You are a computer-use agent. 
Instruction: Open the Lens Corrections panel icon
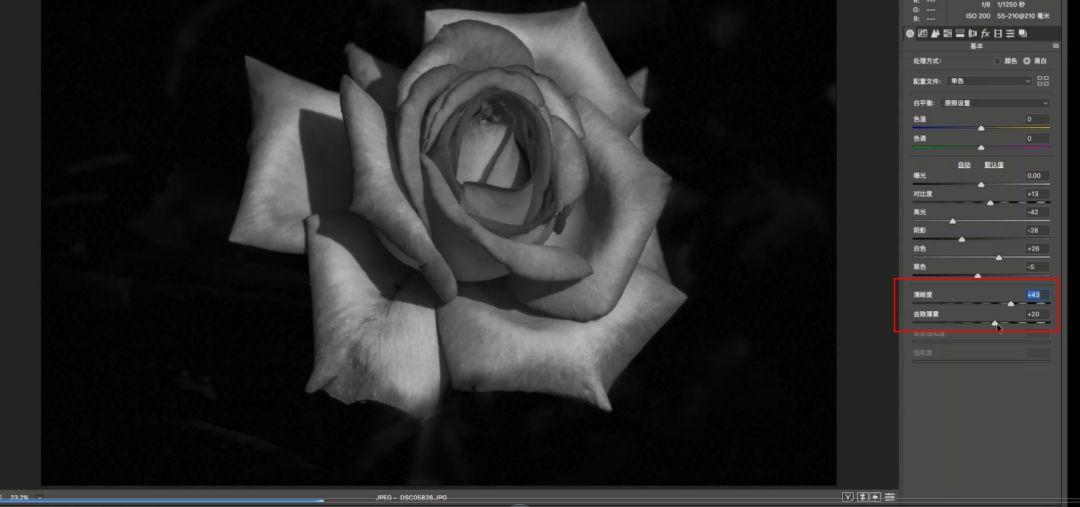tap(973, 33)
